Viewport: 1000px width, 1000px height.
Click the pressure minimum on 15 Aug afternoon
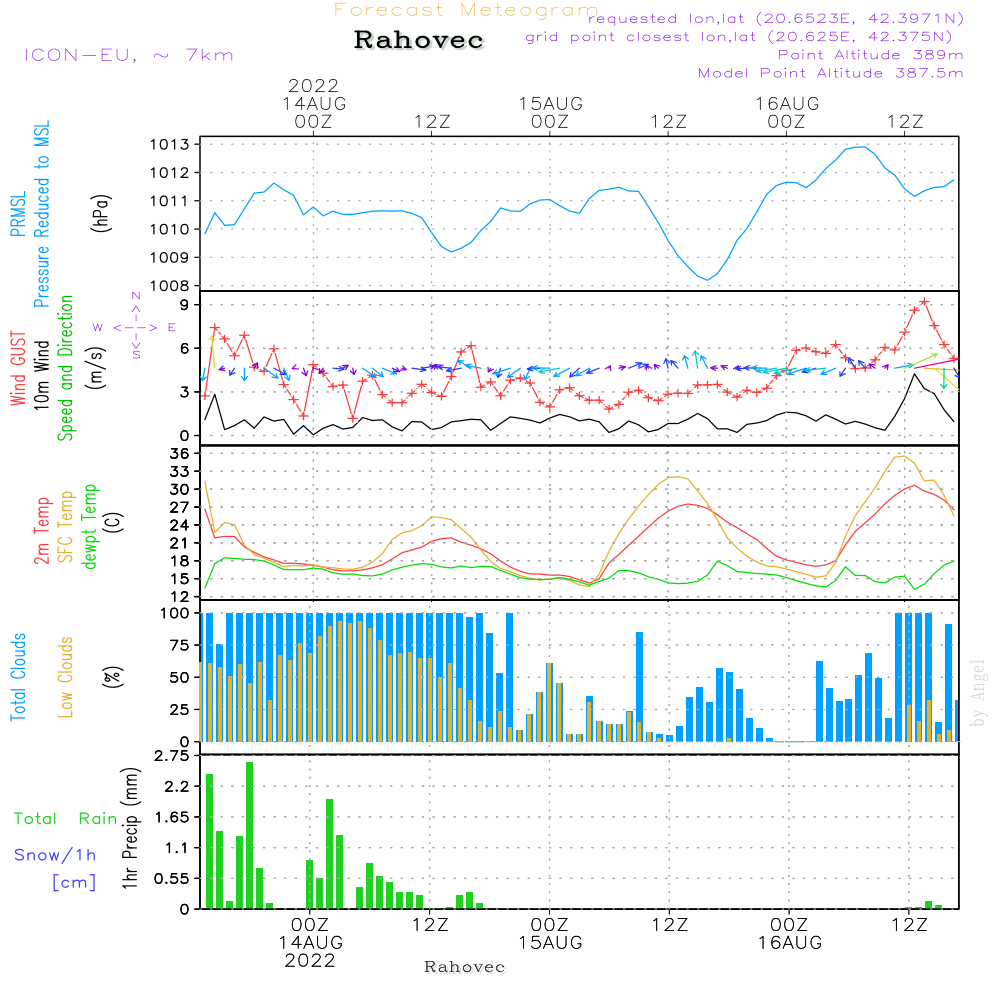pyautogui.click(x=707, y=279)
